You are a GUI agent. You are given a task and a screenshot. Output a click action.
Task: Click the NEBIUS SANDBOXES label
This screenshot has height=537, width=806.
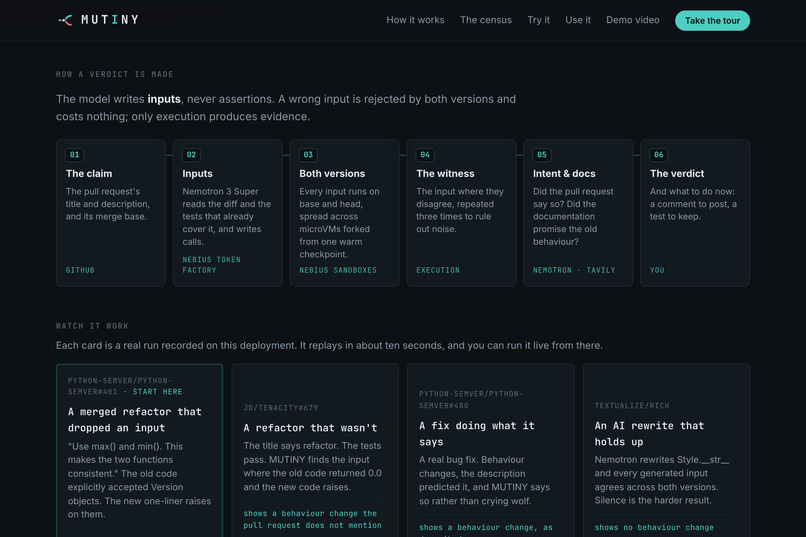coord(338,270)
